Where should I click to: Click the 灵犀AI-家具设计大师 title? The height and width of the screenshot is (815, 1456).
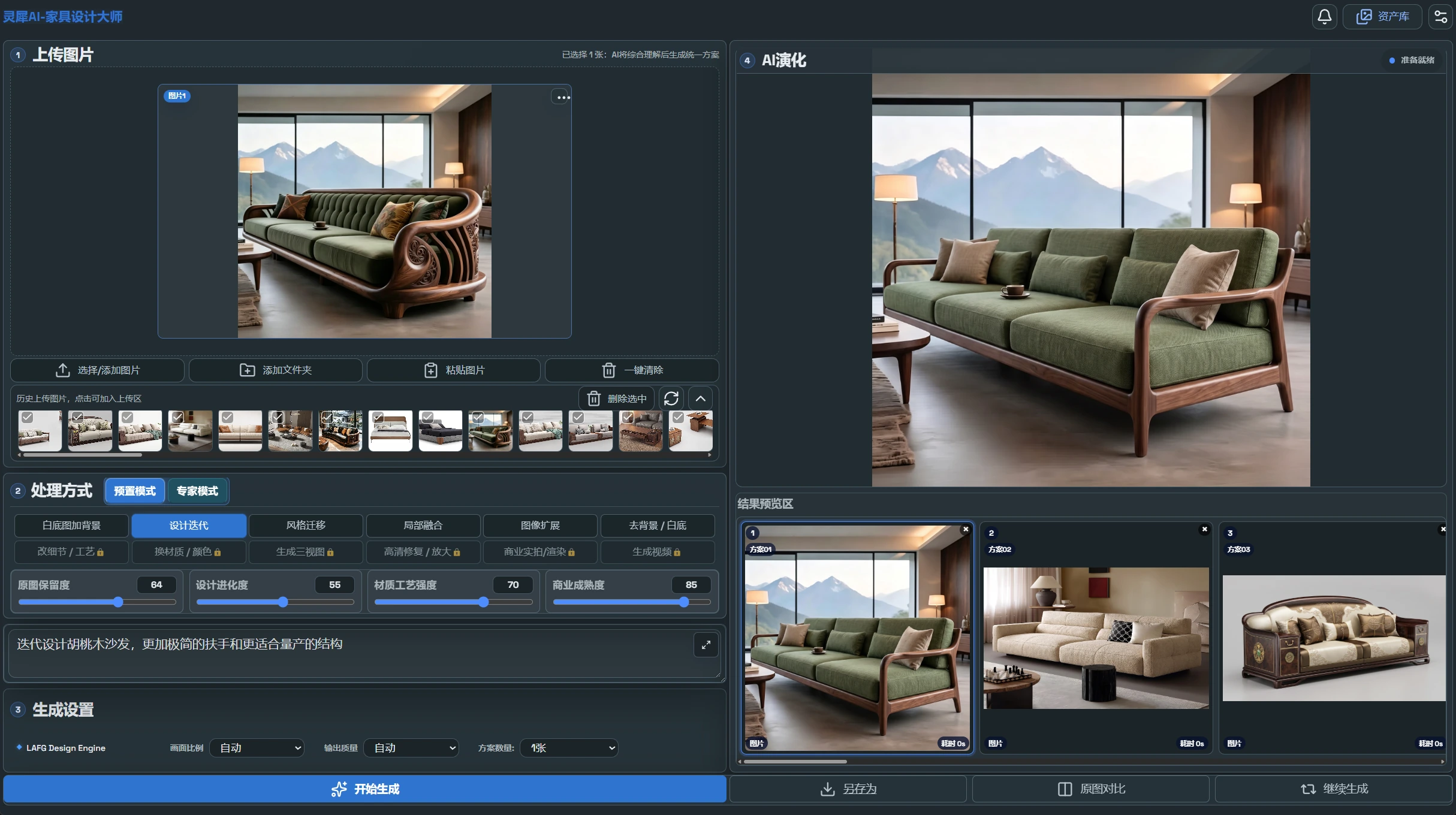point(63,17)
